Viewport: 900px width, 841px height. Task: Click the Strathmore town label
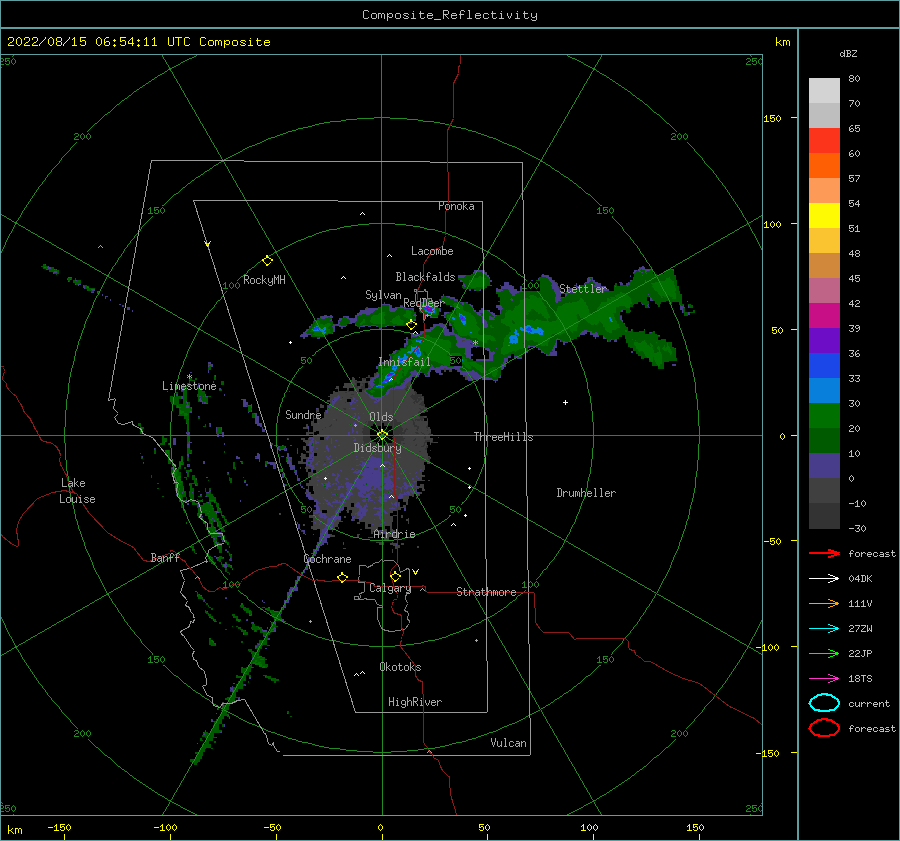point(486,592)
